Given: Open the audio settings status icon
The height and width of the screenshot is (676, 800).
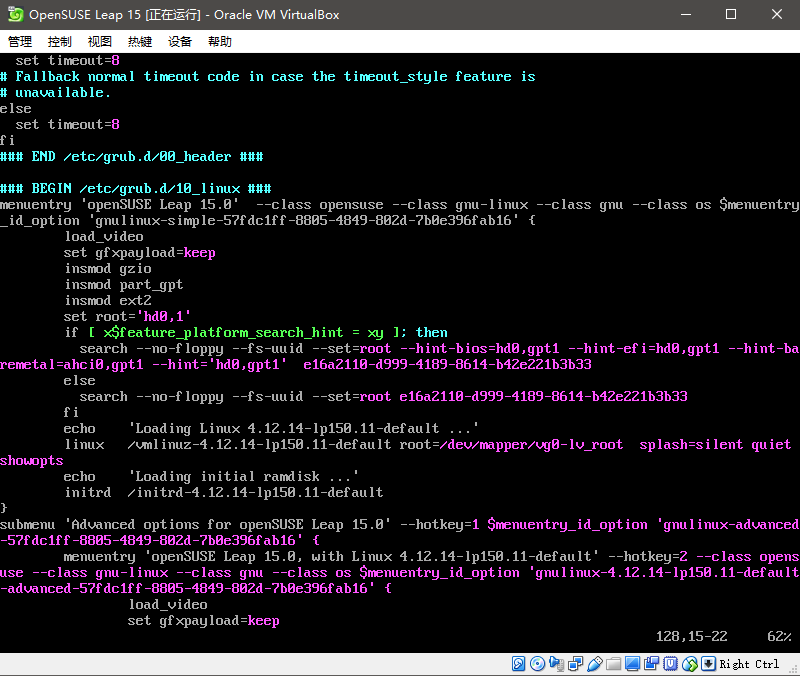Looking at the screenshot, I should 556,663.
